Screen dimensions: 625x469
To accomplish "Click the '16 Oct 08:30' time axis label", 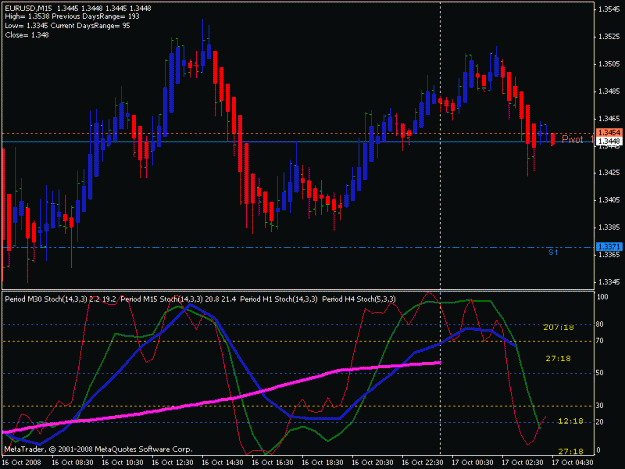I will pos(73,463).
